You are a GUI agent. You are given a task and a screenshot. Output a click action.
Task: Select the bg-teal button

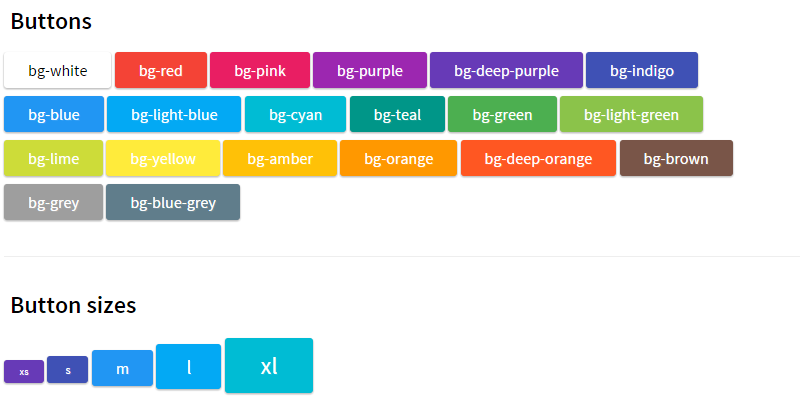397,115
